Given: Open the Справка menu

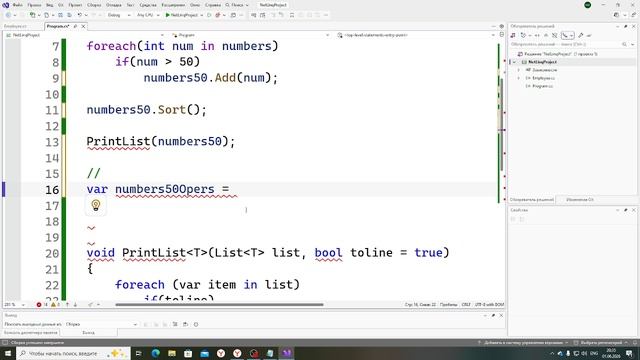Looking at the screenshot, I should [213, 5].
